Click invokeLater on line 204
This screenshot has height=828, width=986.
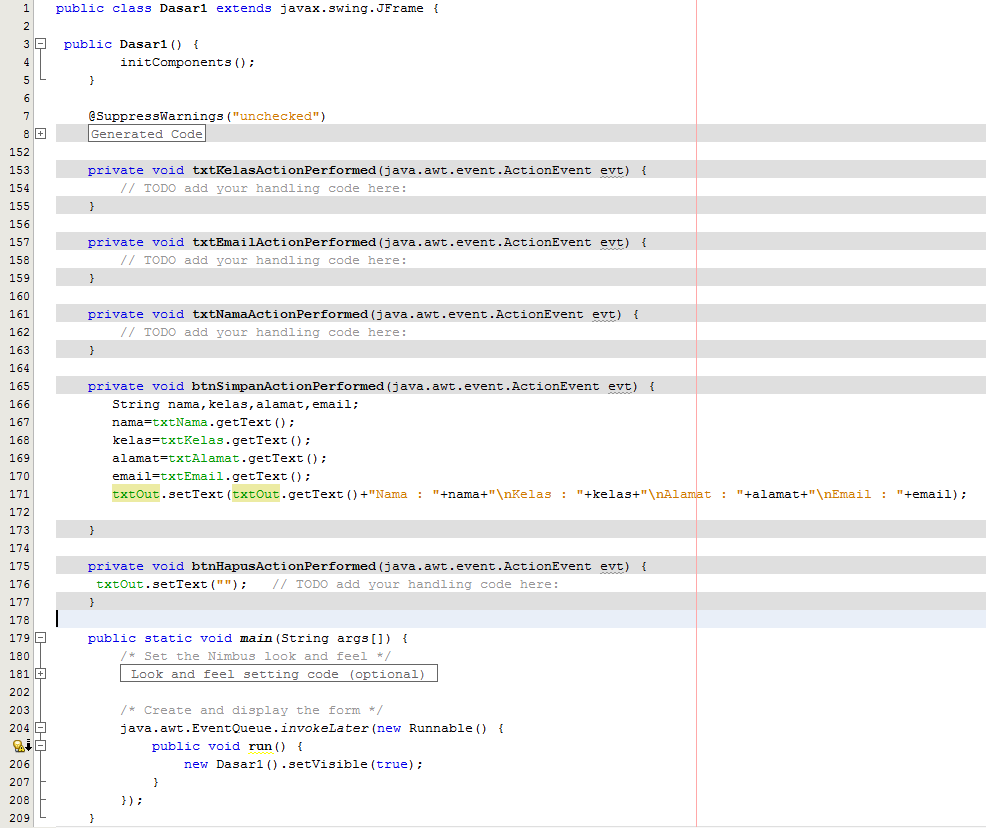click(x=324, y=729)
